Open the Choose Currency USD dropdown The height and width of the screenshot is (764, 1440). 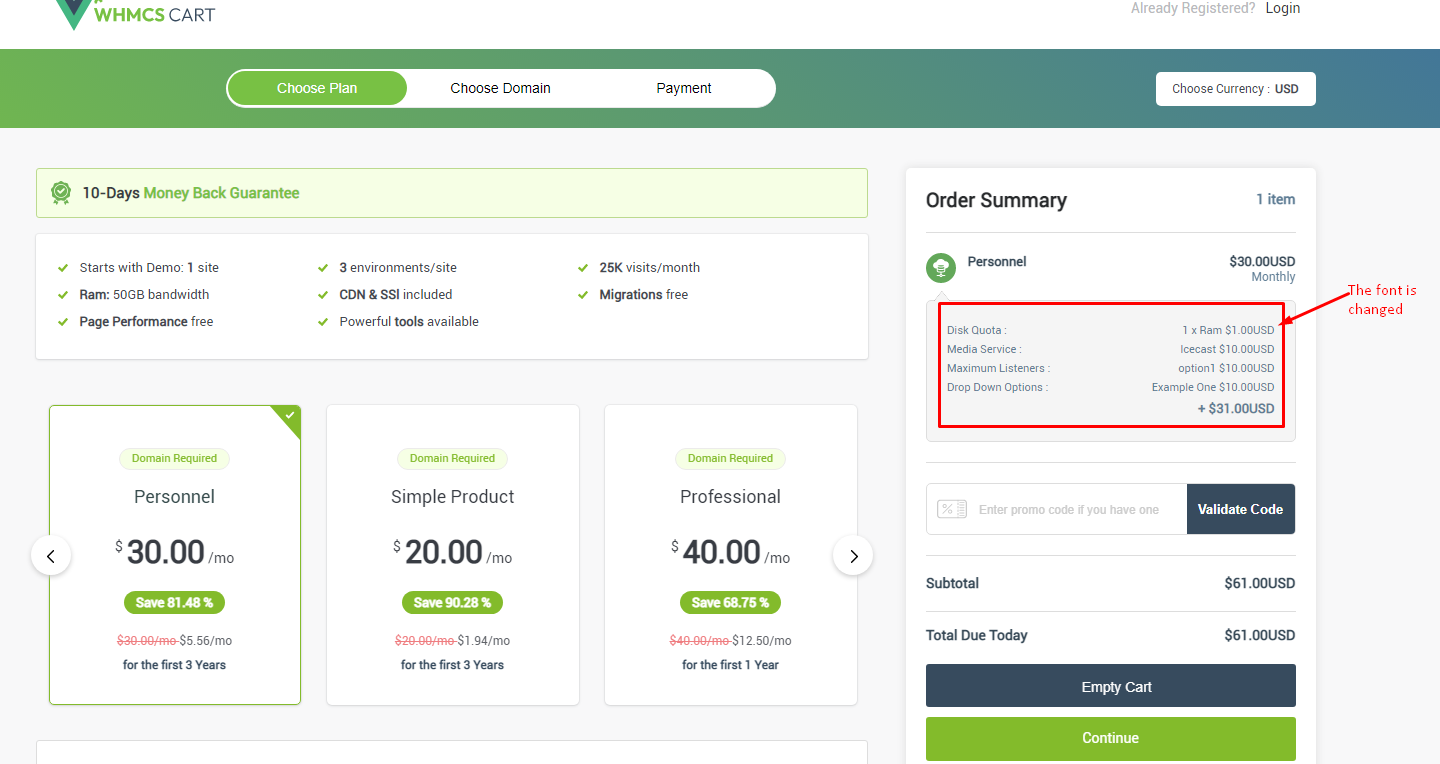pos(1235,89)
